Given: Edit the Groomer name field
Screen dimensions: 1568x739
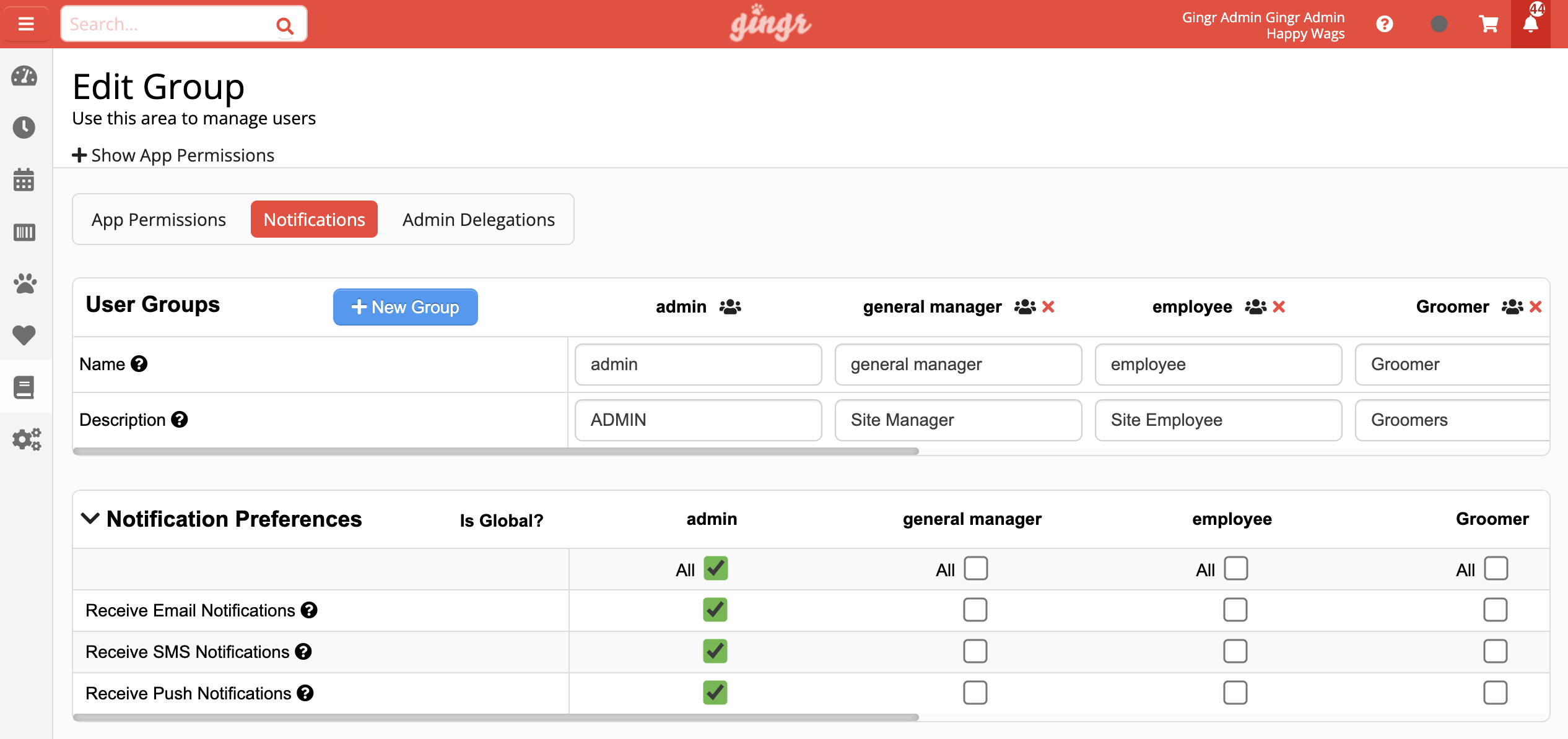Looking at the screenshot, I should 1453,365.
